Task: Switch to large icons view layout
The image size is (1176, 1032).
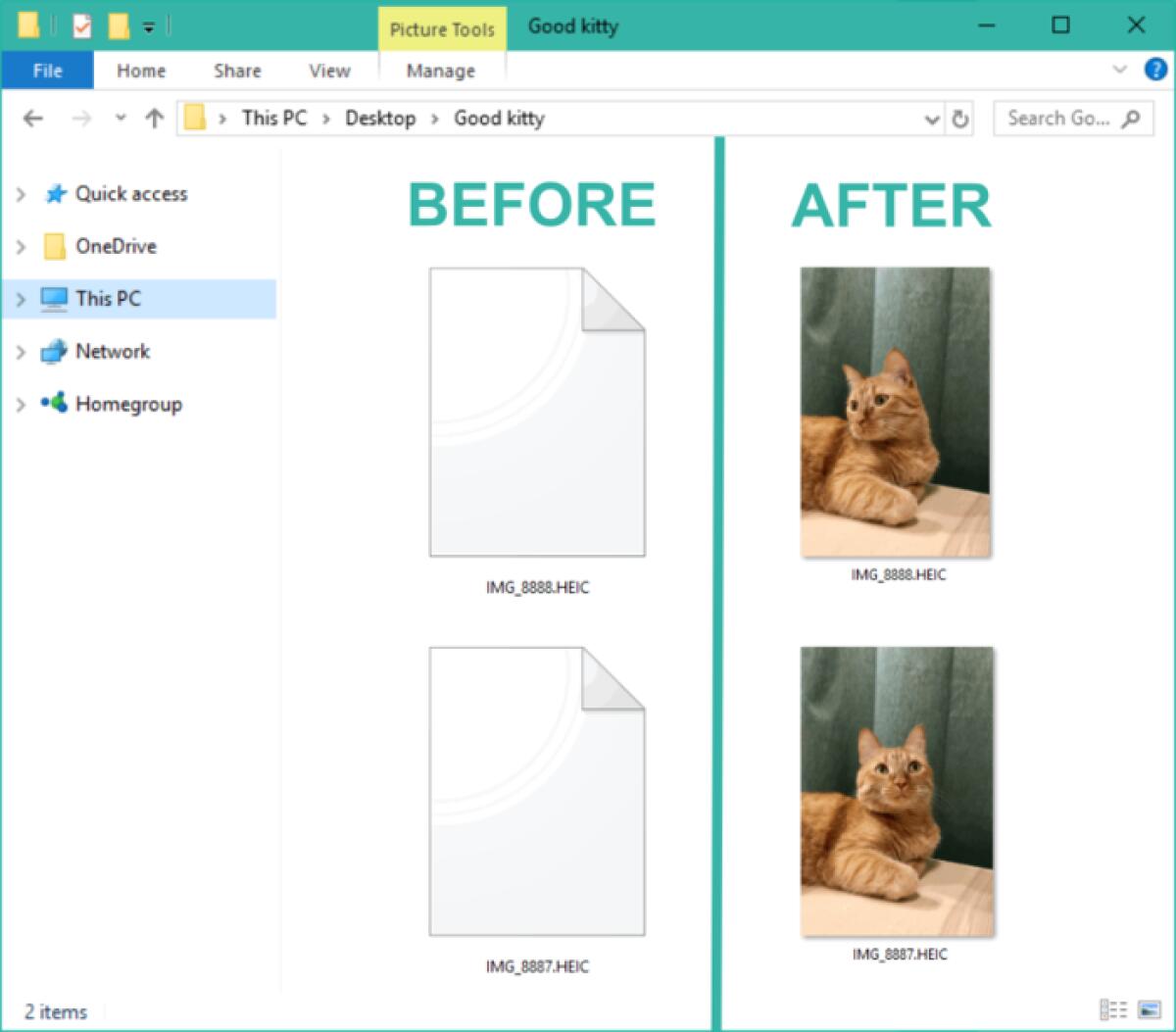Action: click(x=1148, y=1009)
